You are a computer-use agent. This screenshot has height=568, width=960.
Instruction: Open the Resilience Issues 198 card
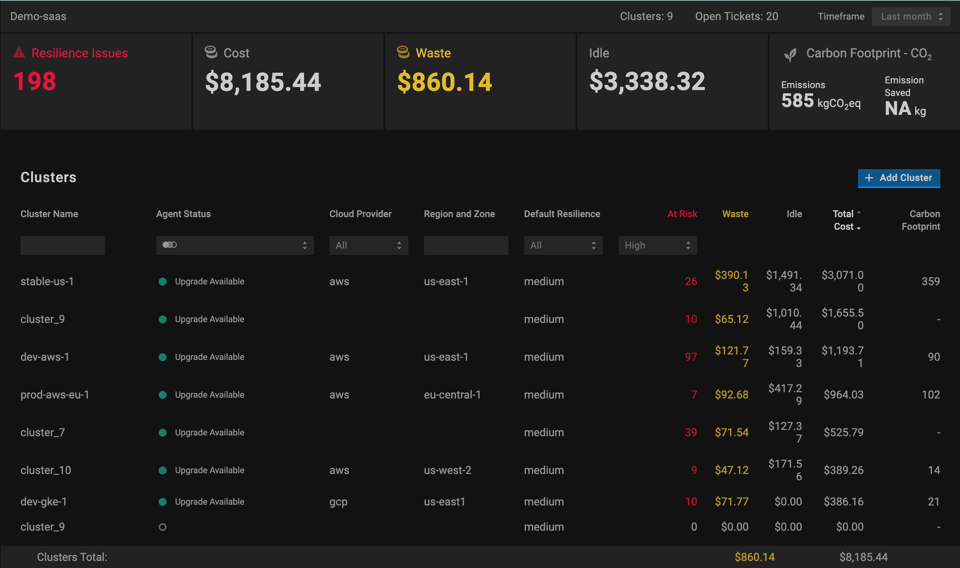click(x=96, y=81)
